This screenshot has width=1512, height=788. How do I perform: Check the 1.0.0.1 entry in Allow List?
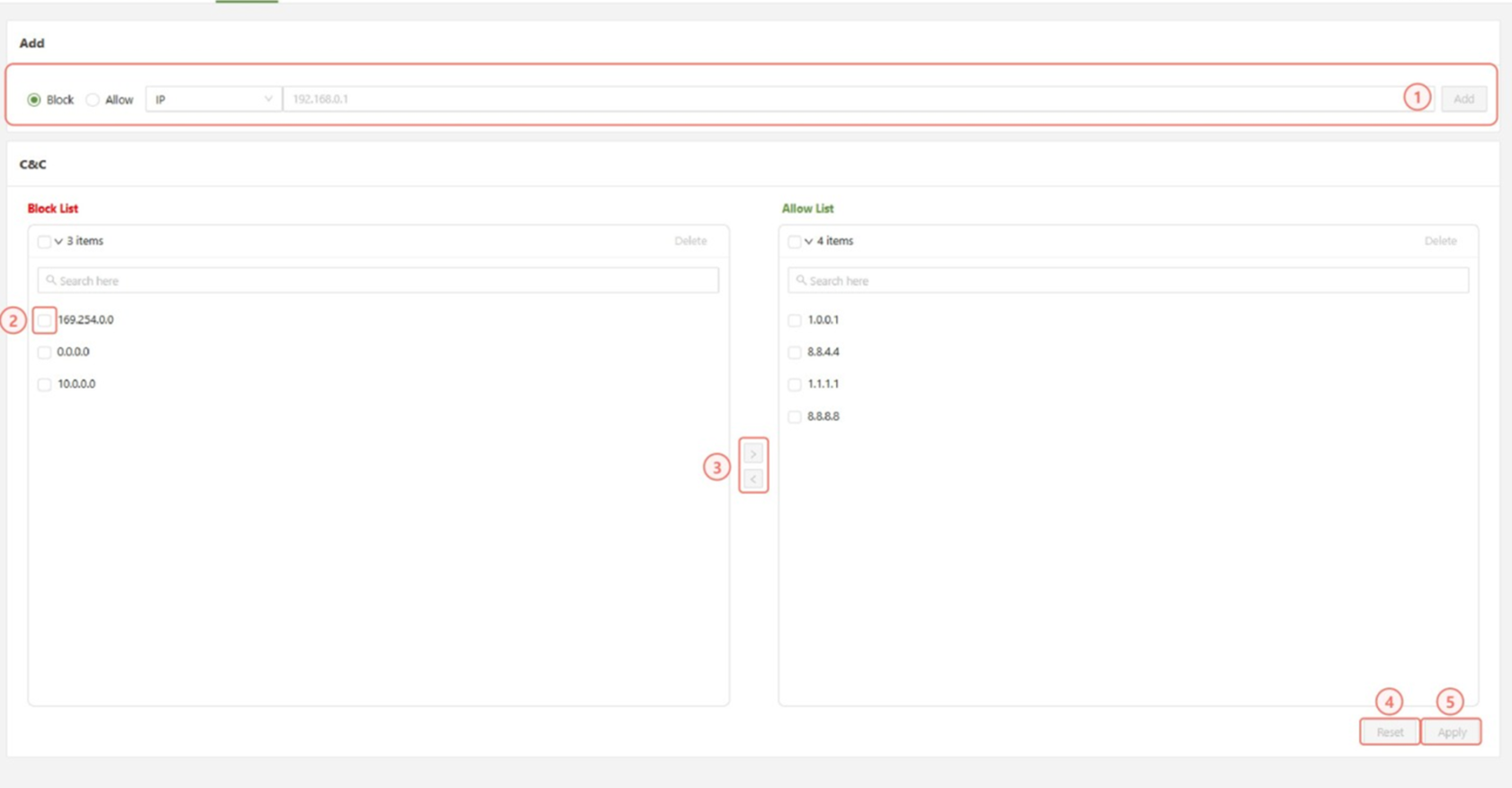tap(794, 320)
